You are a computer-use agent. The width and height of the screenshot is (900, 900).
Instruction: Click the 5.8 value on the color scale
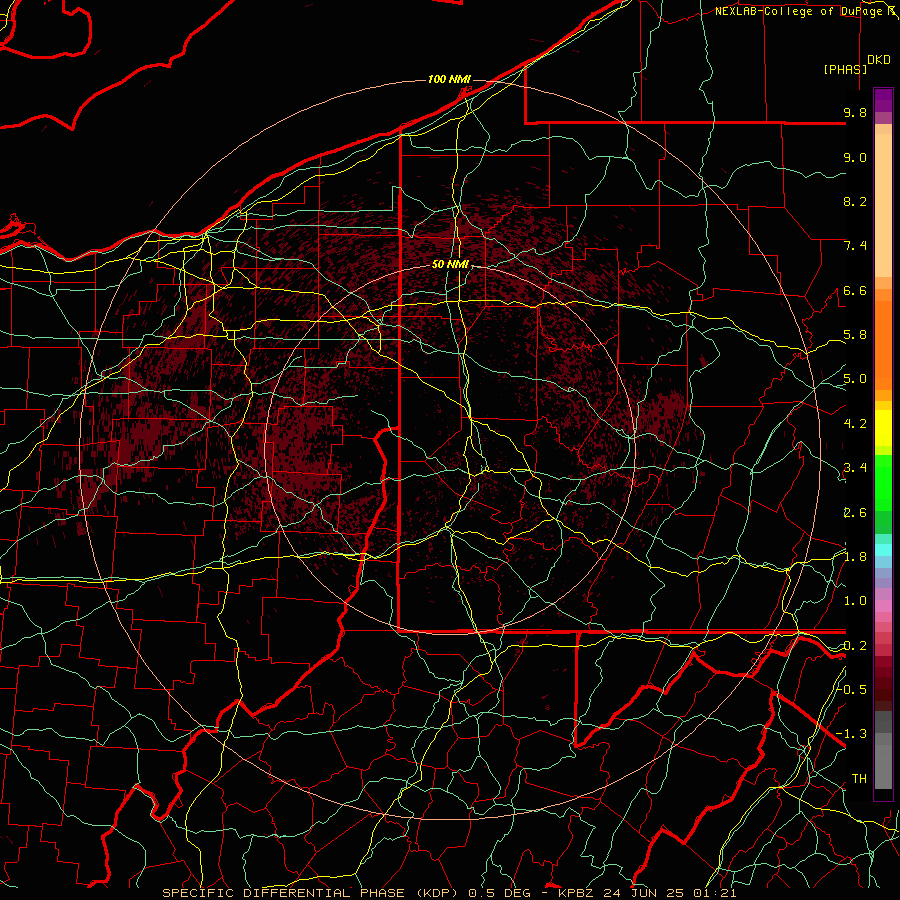(855, 335)
